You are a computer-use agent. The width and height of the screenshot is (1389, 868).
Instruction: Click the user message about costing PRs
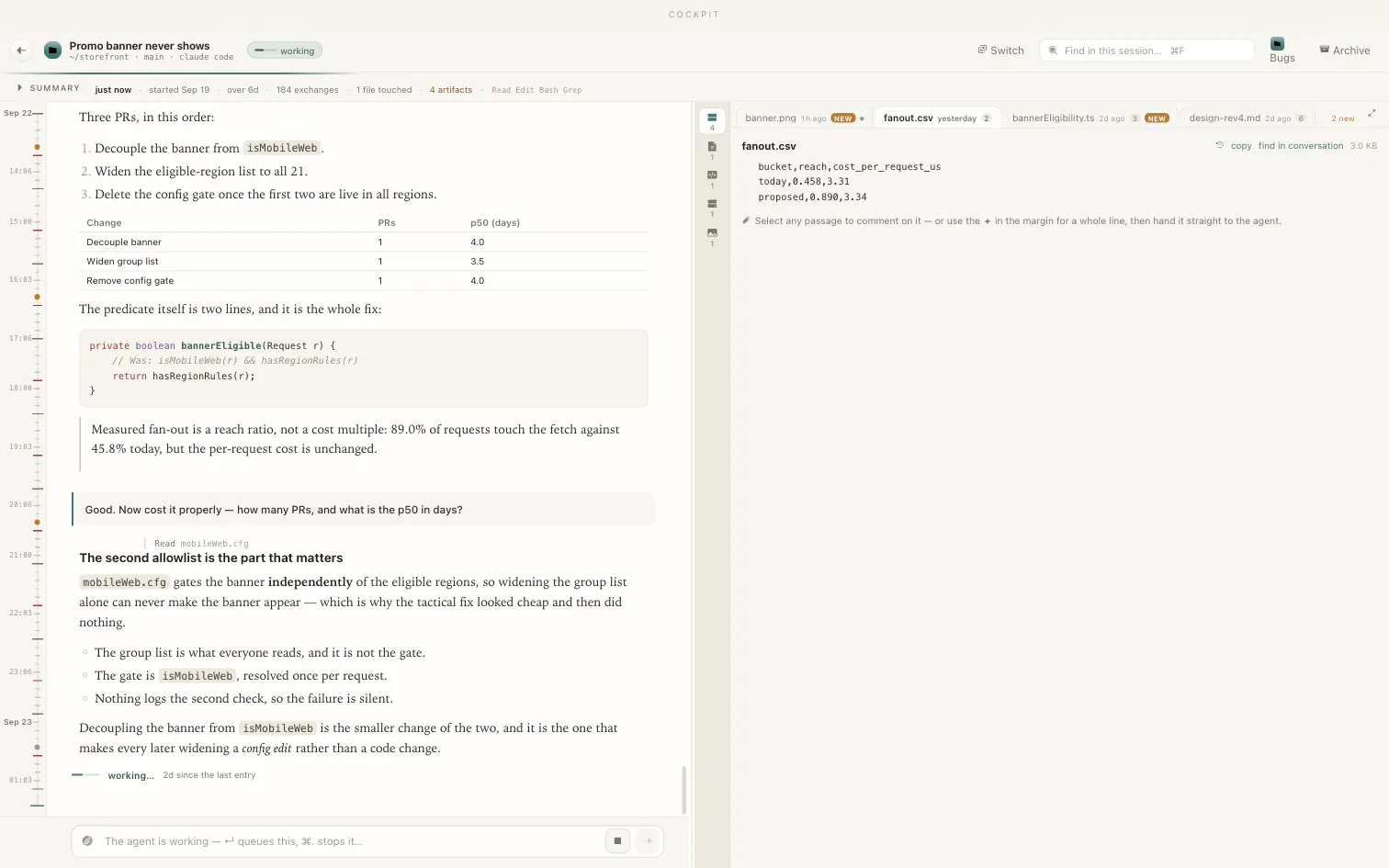(364, 510)
